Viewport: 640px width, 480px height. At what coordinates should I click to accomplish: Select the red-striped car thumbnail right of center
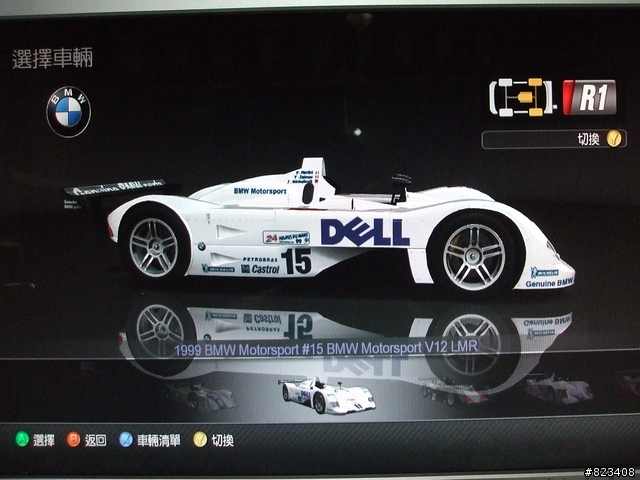click(454, 391)
